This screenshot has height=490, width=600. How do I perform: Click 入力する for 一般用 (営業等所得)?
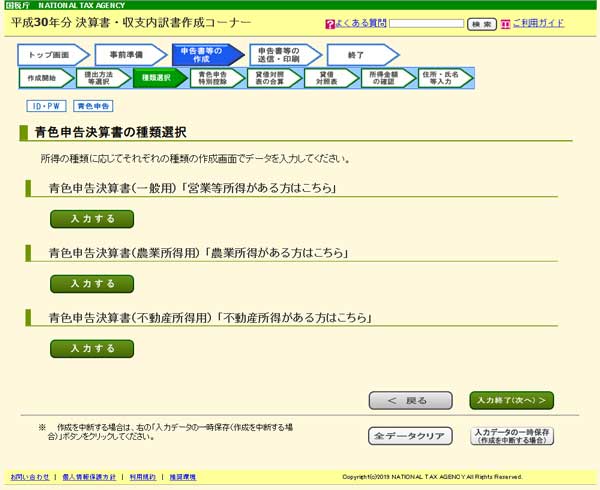coord(92,218)
